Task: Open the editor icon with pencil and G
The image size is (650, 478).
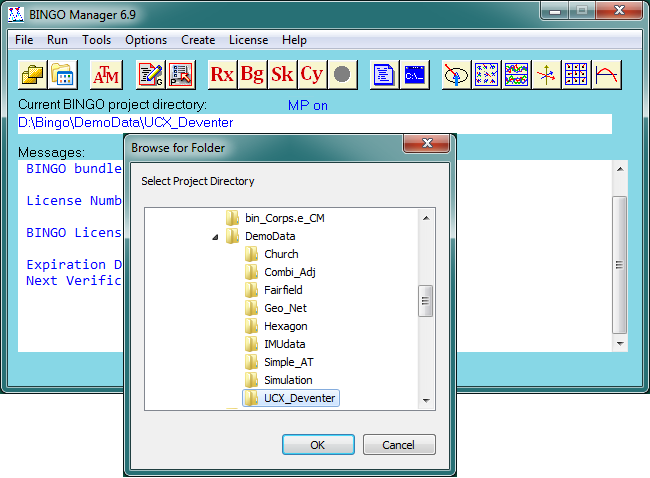Action: [150, 75]
